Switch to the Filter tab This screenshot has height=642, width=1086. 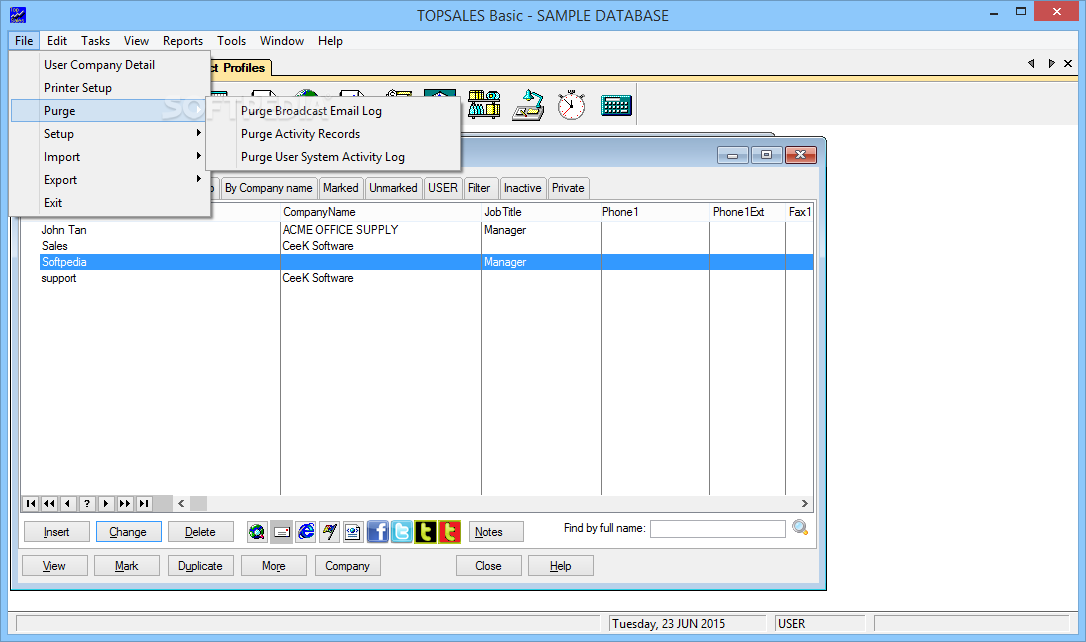(479, 188)
